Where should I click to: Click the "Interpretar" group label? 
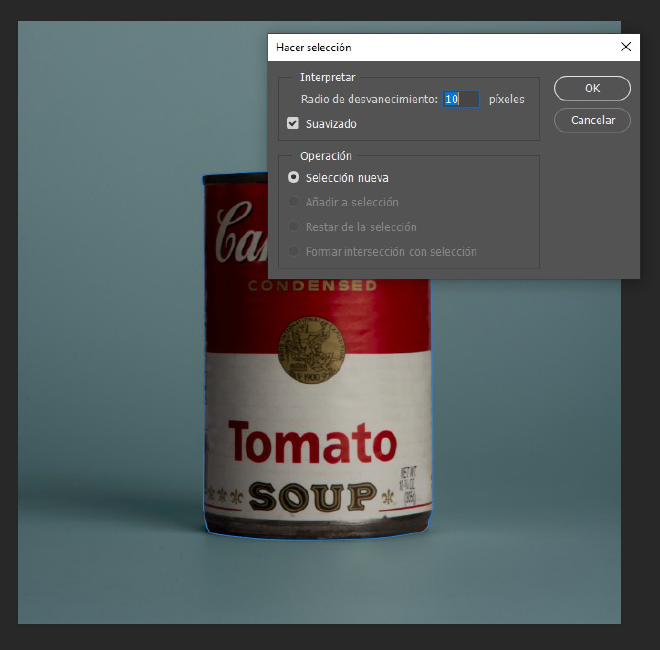pyautogui.click(x=327, y=77)
